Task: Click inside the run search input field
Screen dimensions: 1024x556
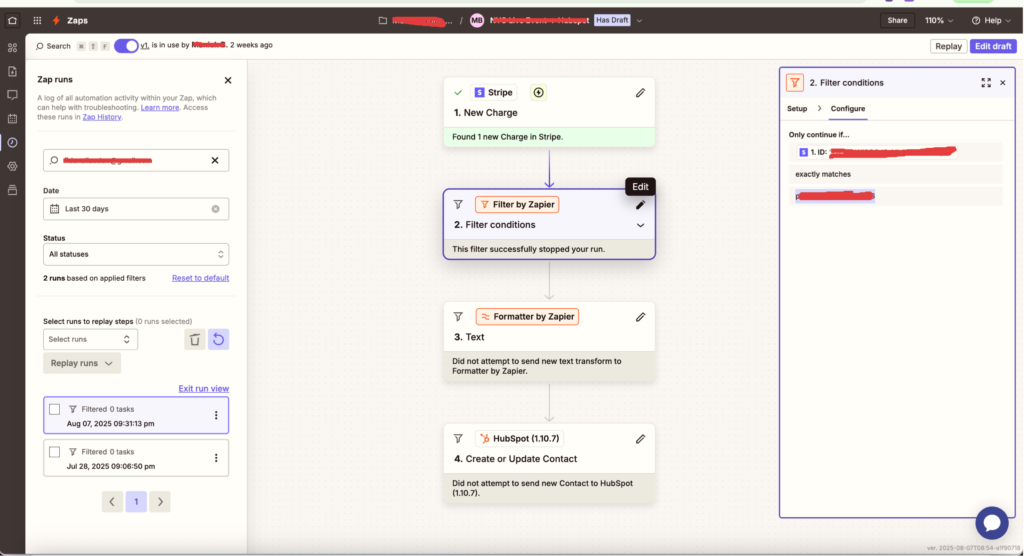Action: tap(136, 160)
